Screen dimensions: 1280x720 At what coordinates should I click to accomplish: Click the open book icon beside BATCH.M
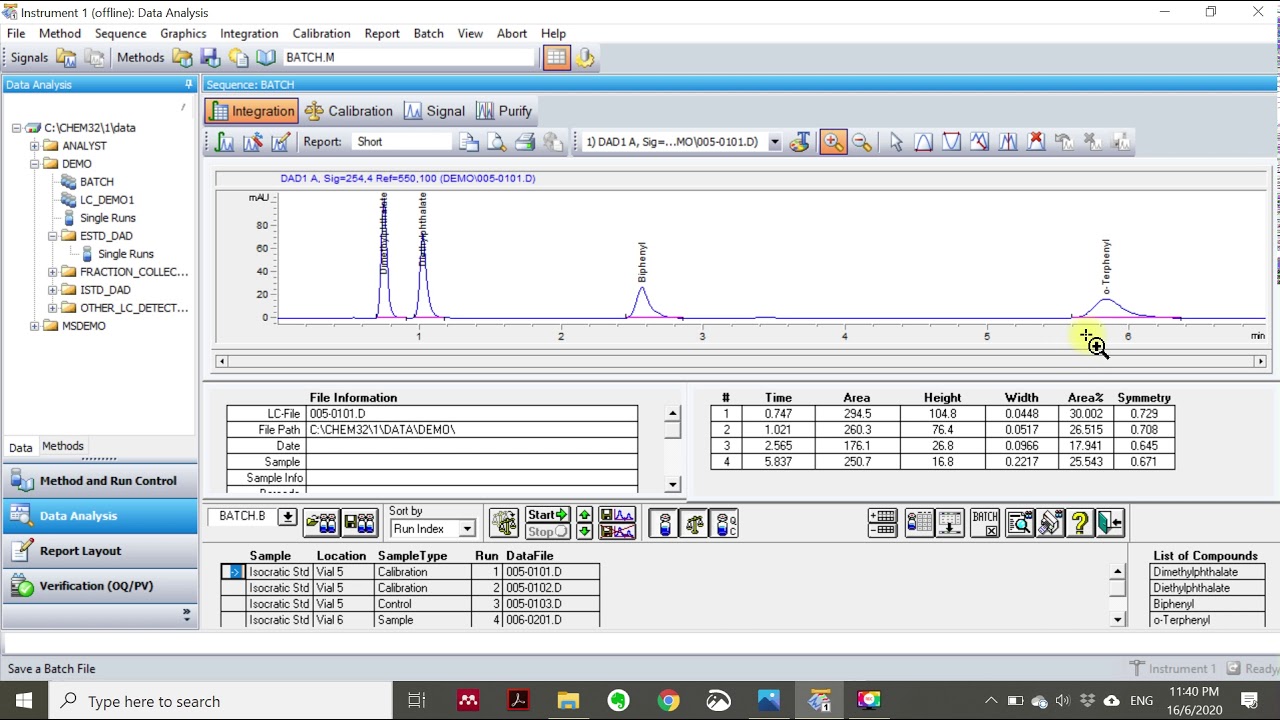coord(266,57)
